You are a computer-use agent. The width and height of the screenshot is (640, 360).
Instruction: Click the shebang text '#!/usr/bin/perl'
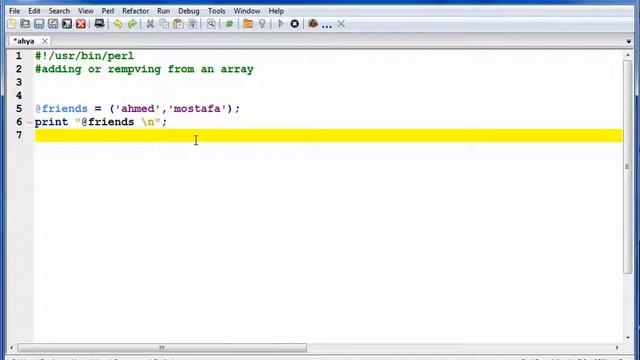[x=84, y=56]
